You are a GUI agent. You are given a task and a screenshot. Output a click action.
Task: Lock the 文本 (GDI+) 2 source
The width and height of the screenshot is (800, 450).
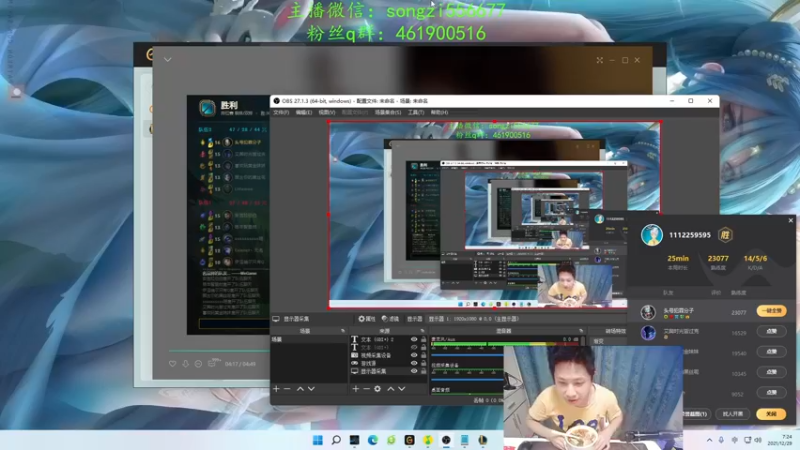point(423,339)
